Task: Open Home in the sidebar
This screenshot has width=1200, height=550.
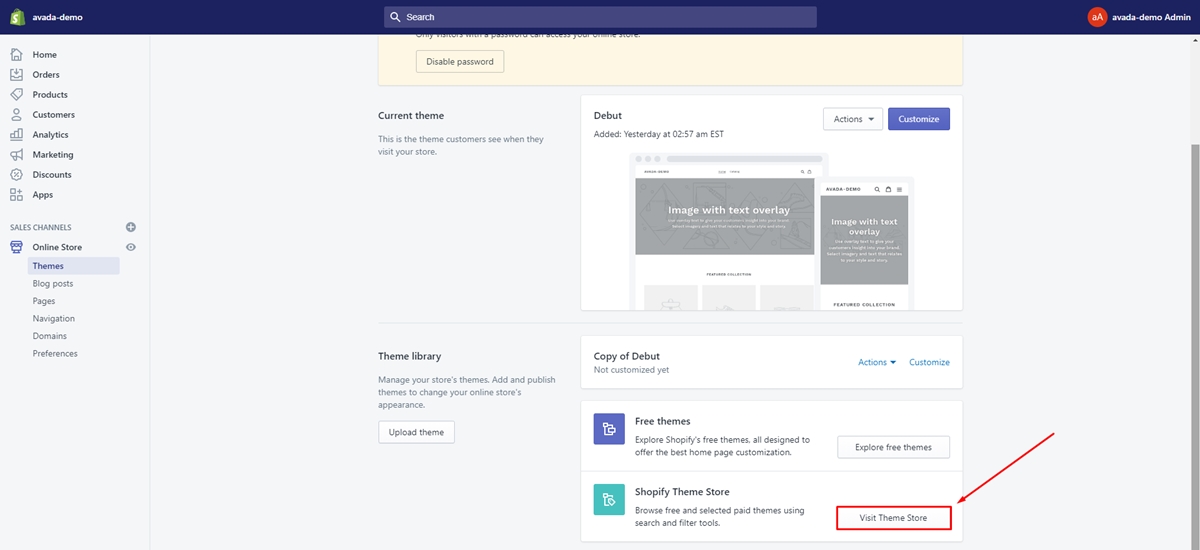Action: (44, 54)
